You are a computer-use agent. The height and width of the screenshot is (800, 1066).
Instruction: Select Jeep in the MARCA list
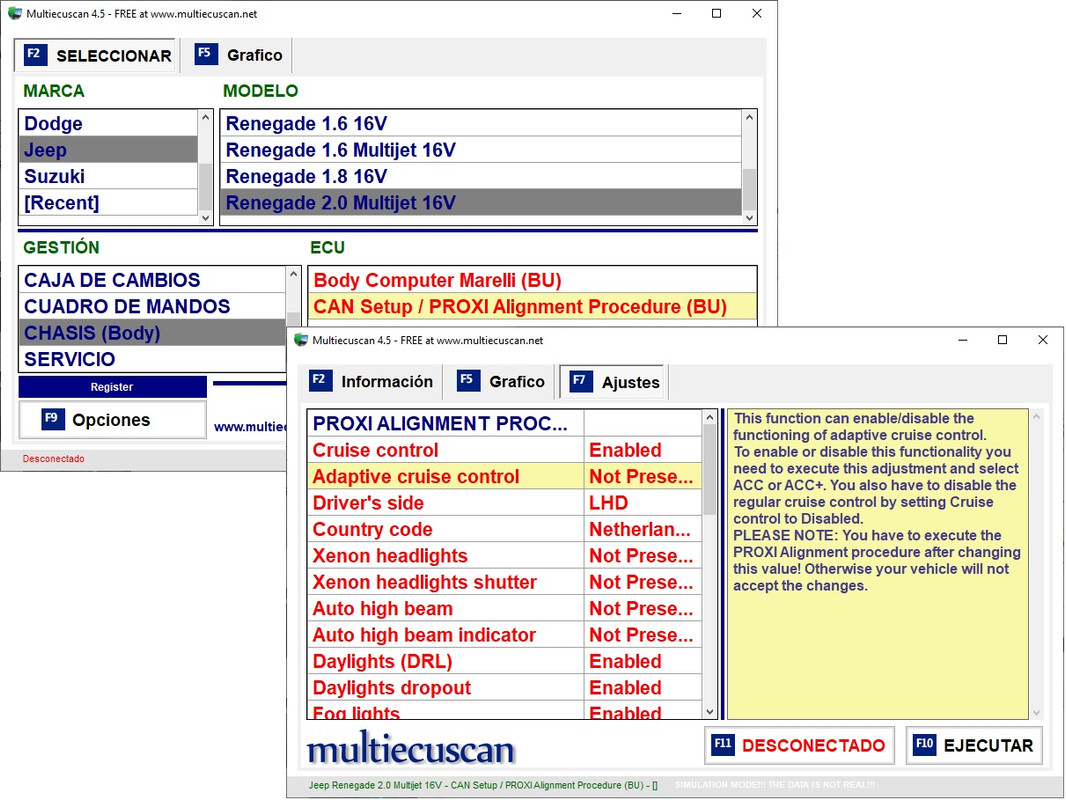[109, 150]
